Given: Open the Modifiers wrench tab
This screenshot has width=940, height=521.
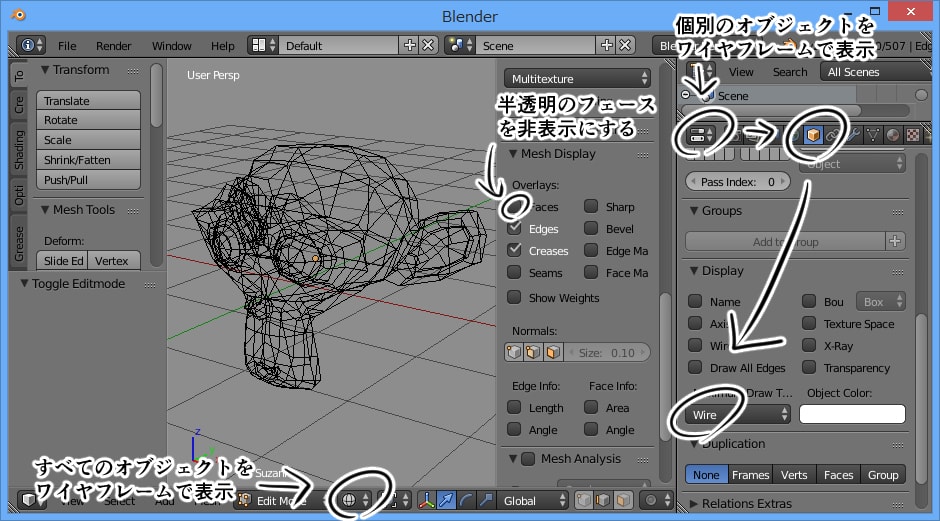Looking at the screenshot, I should 852,135.
